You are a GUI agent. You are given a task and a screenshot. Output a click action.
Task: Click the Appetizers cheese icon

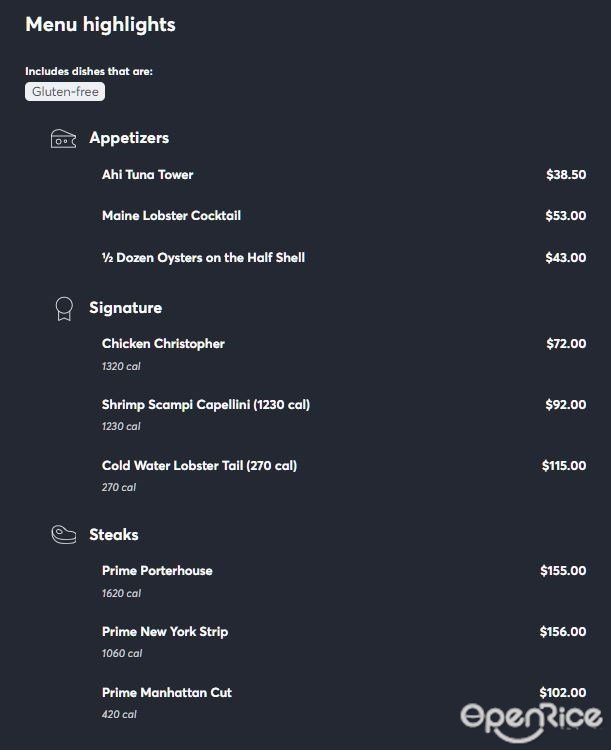click(63, 139)
